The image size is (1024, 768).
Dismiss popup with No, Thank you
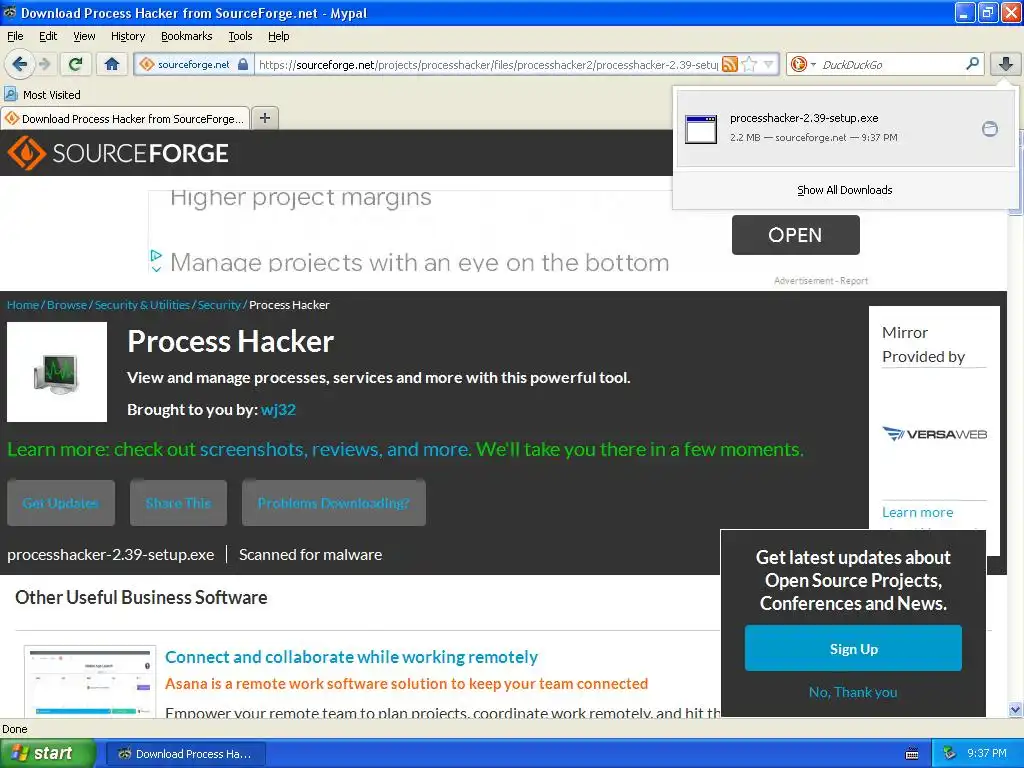[853, 692]
